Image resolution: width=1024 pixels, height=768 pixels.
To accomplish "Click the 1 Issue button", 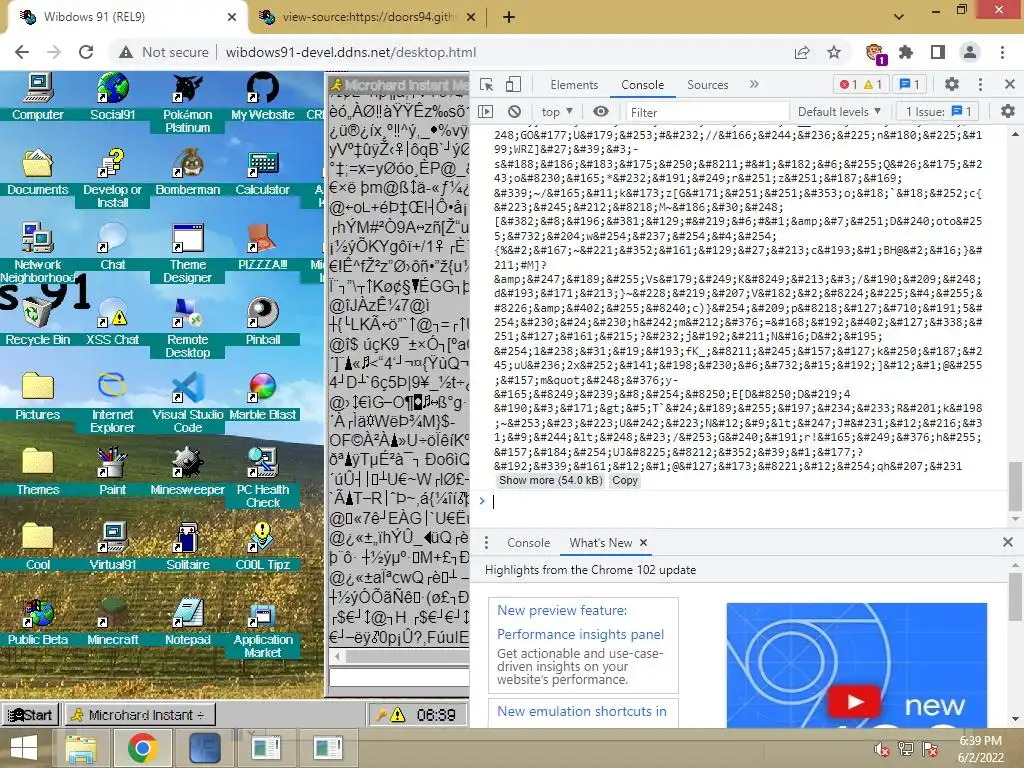I will (938, 112).
